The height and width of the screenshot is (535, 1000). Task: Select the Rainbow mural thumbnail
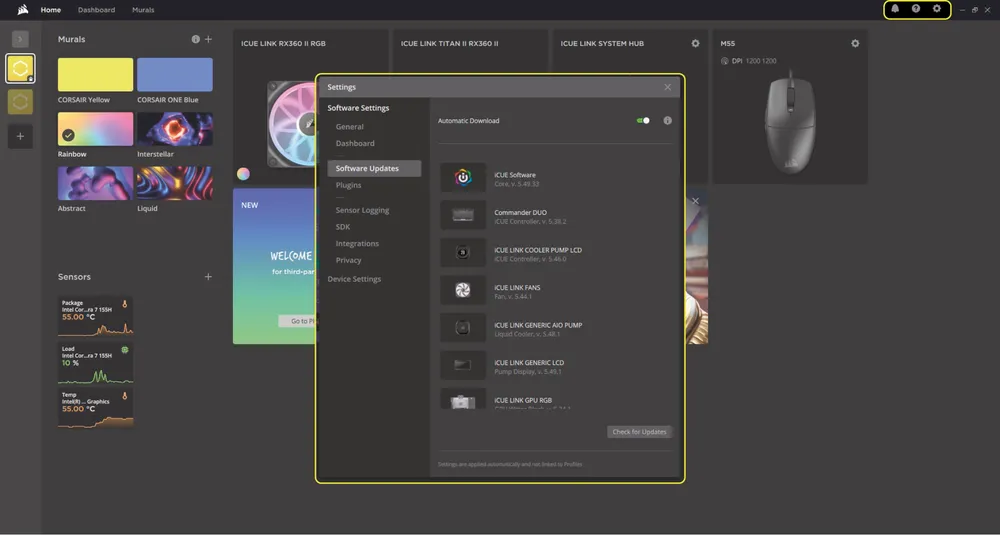click(96, 129)
